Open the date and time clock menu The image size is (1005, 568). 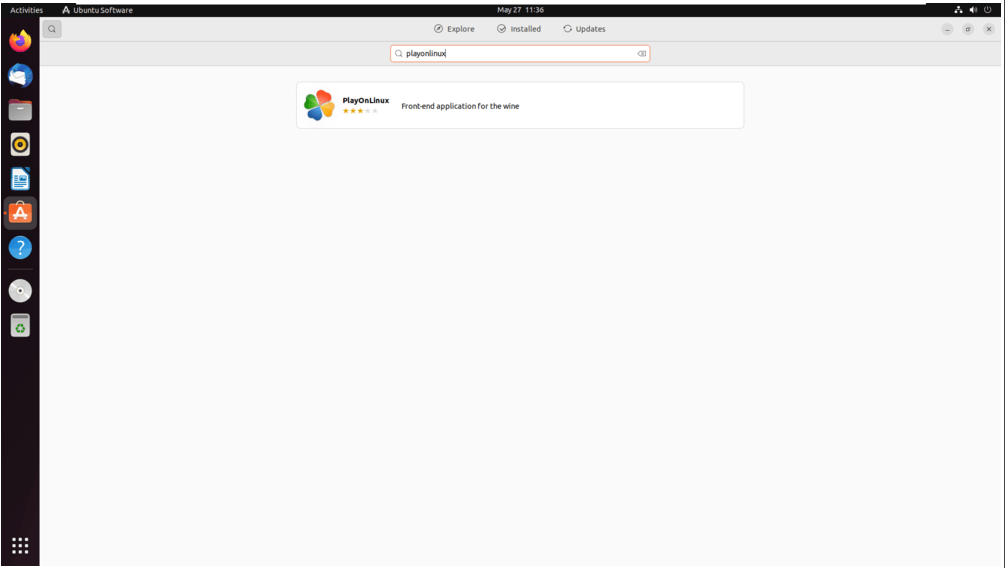(520, 10)
